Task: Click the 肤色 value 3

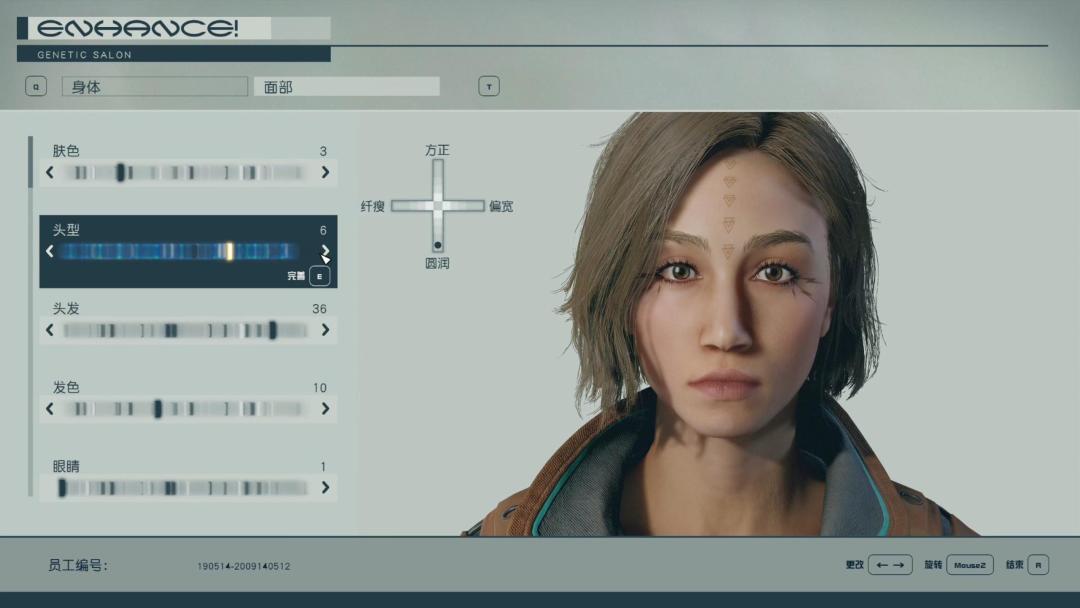Action: click(323, 151)
